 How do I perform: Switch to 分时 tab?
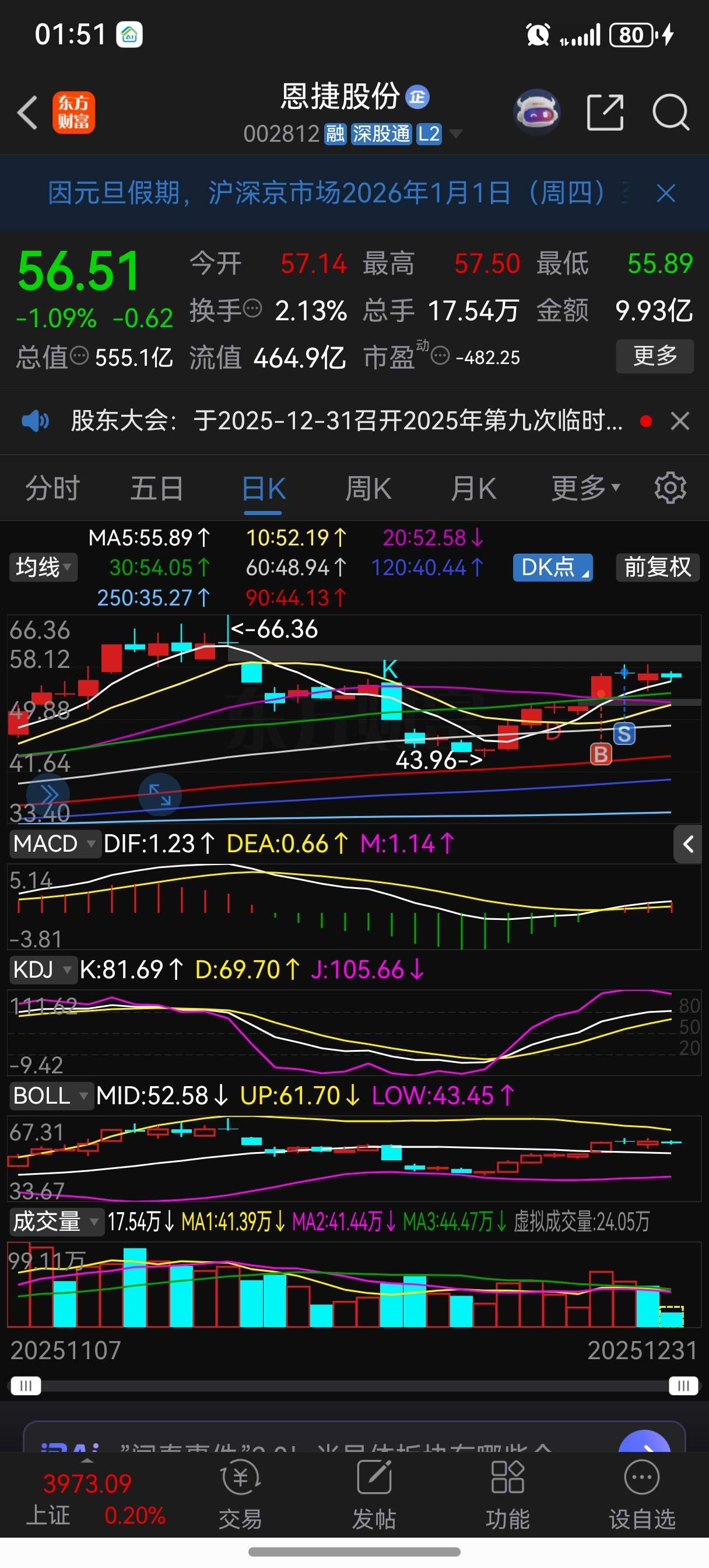point(52,488)
